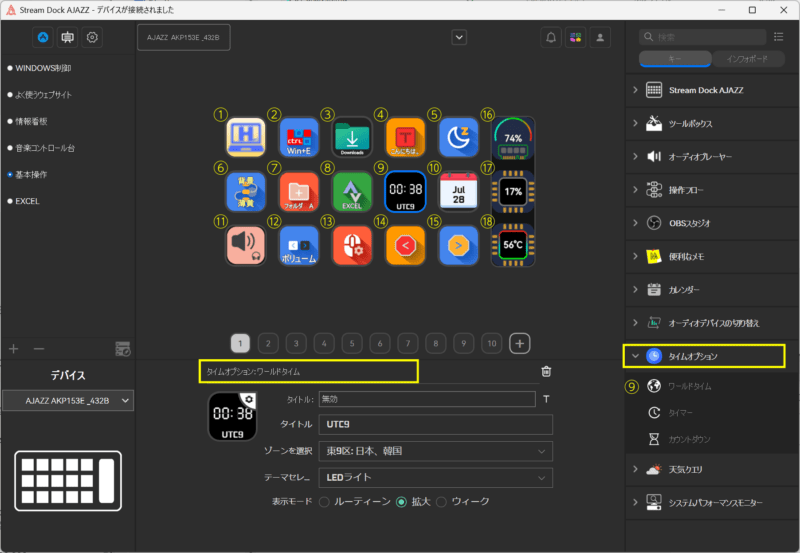Click the タイトル field containing UTC9
The width and height of the screenshot is (800, 553).
tap(436, 424)
